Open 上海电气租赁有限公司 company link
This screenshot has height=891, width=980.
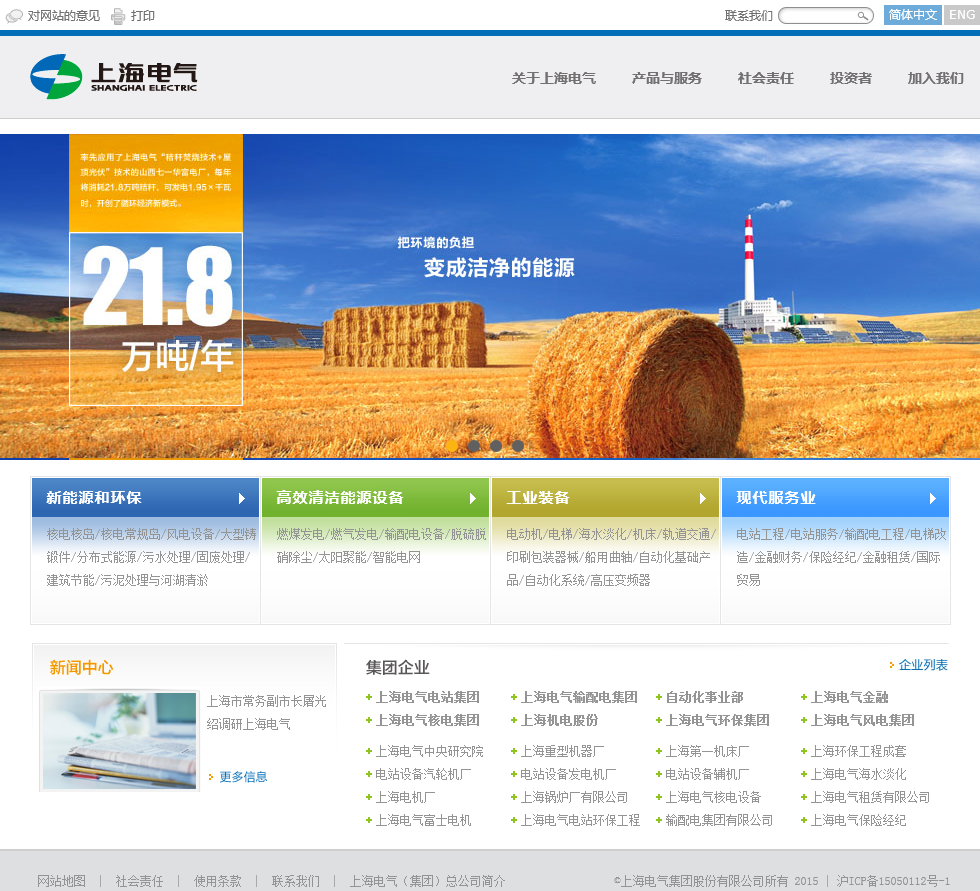point(870,797)
